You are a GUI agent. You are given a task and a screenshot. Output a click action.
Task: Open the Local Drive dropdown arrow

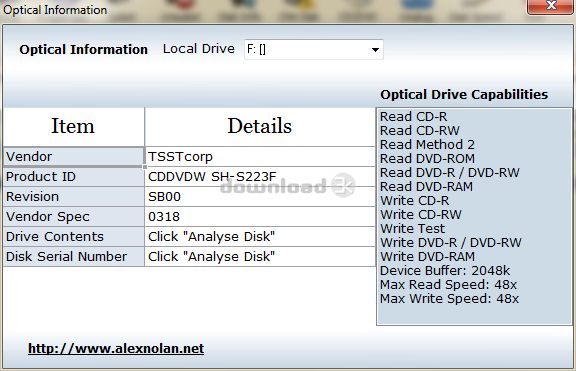pyautogui.click(x=375, y=50)
